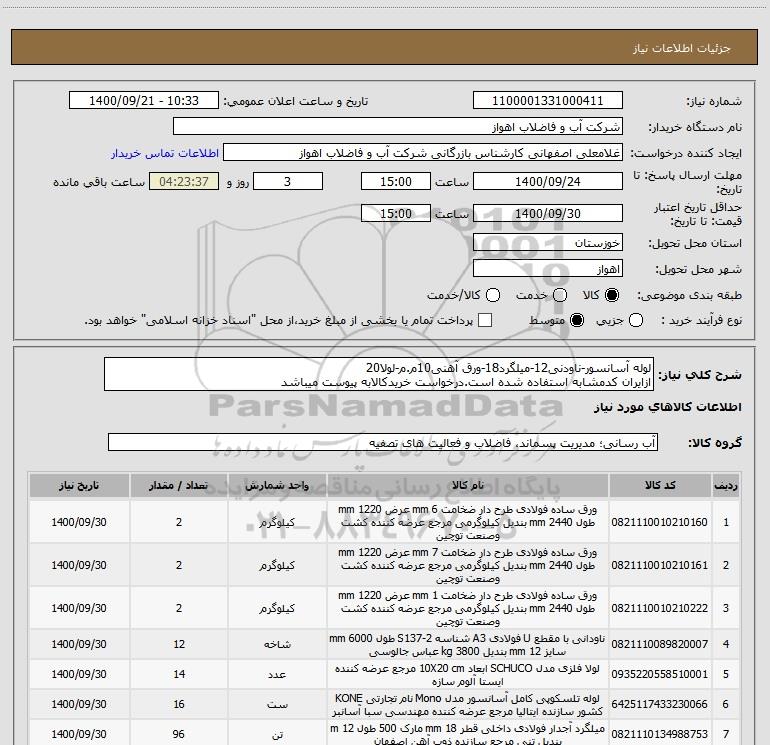Image resolution: width=770 pixels, height=745 pixels.
Task: Select the کالا radio button
Action: coord(612,295)
